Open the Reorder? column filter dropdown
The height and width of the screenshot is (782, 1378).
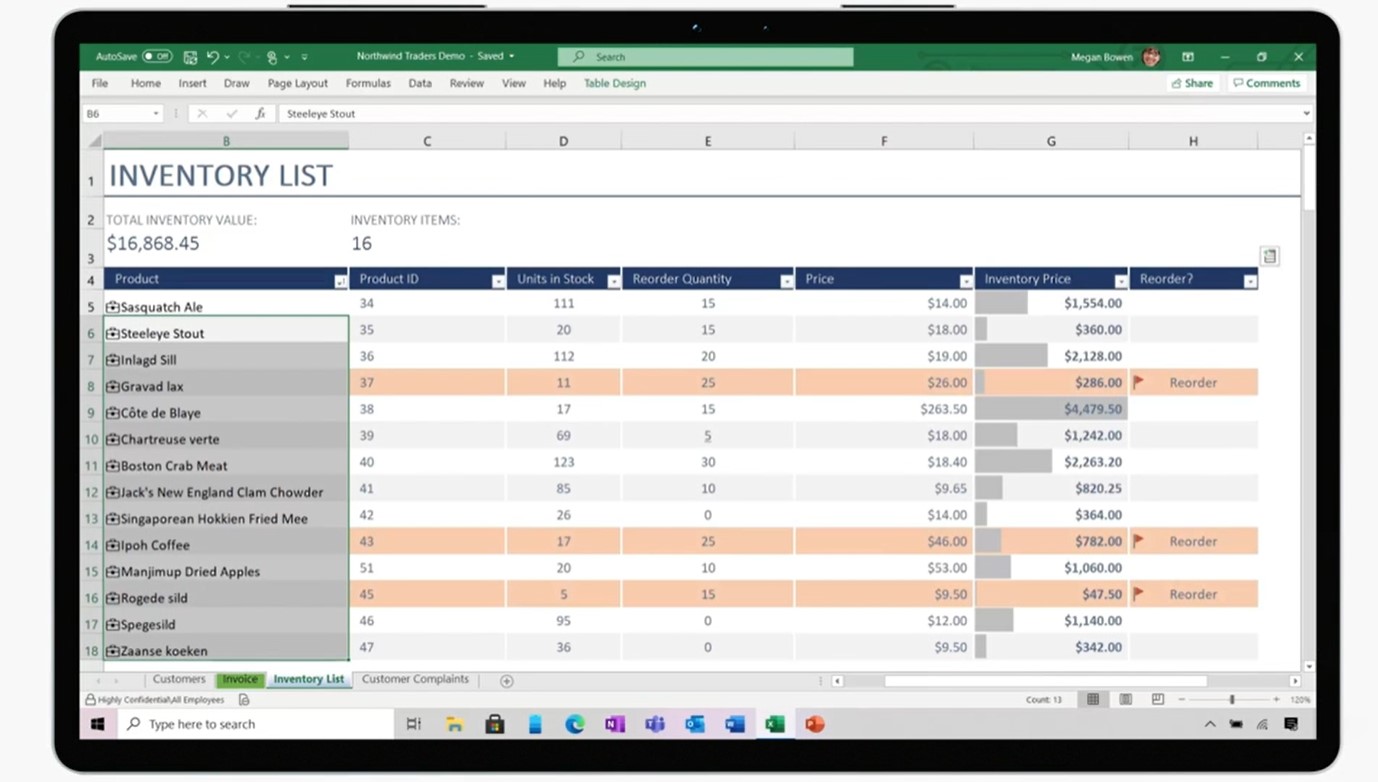[x=1250, y=281]
